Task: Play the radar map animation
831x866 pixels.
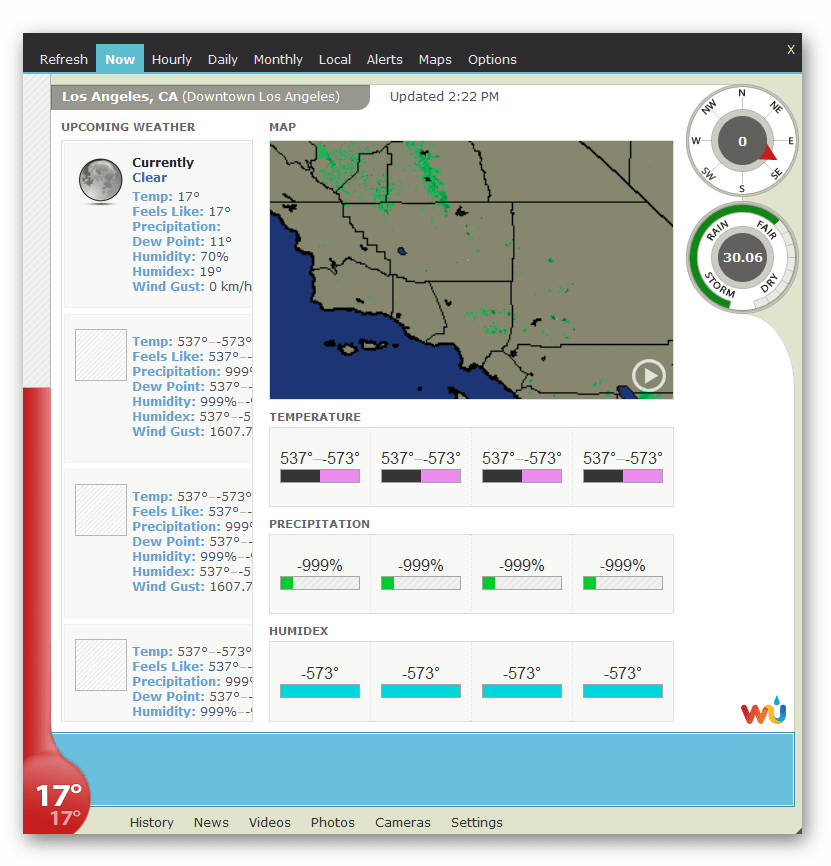Action: pos(648,376)
